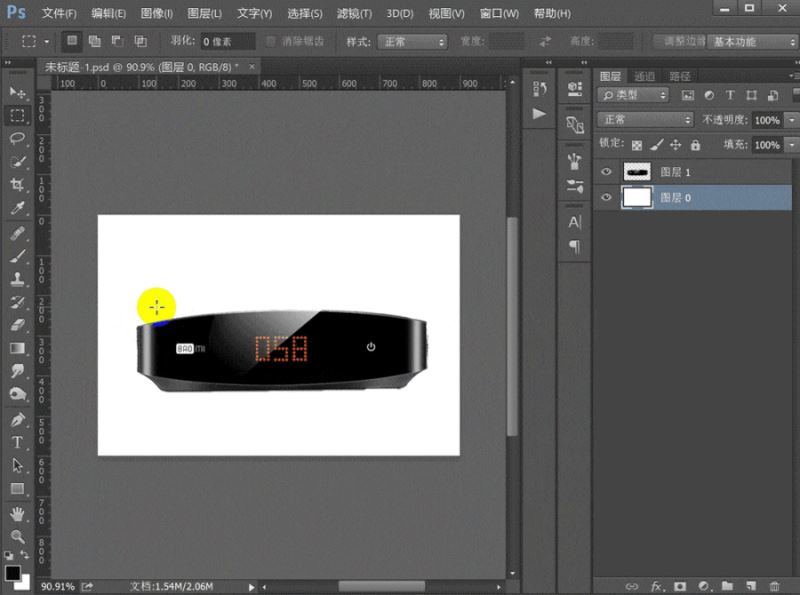The height and width of the screenshot is (595, 800).
Task: Switch to the 通道 tab
Action: tap(644, 75)
